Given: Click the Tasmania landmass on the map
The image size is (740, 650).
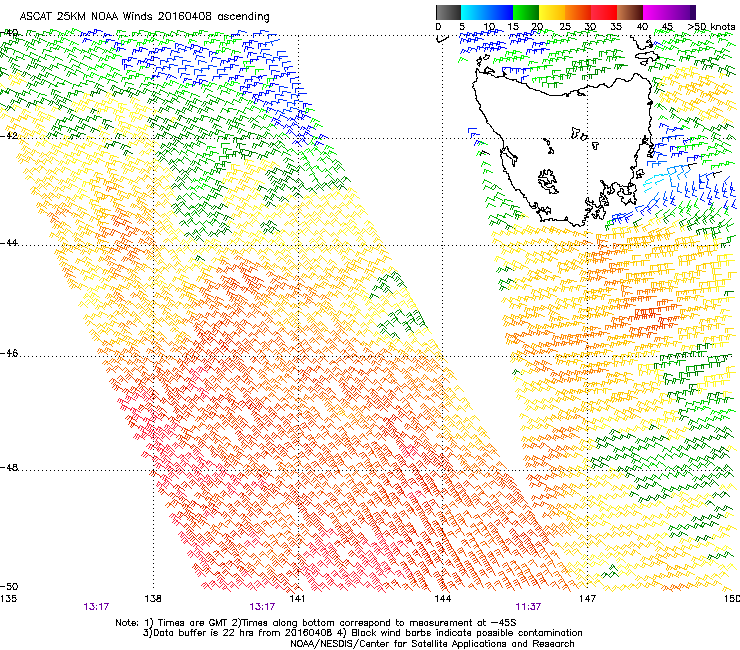Looking at the screenshot, I should pyautogui.click(x=562, y=151).
